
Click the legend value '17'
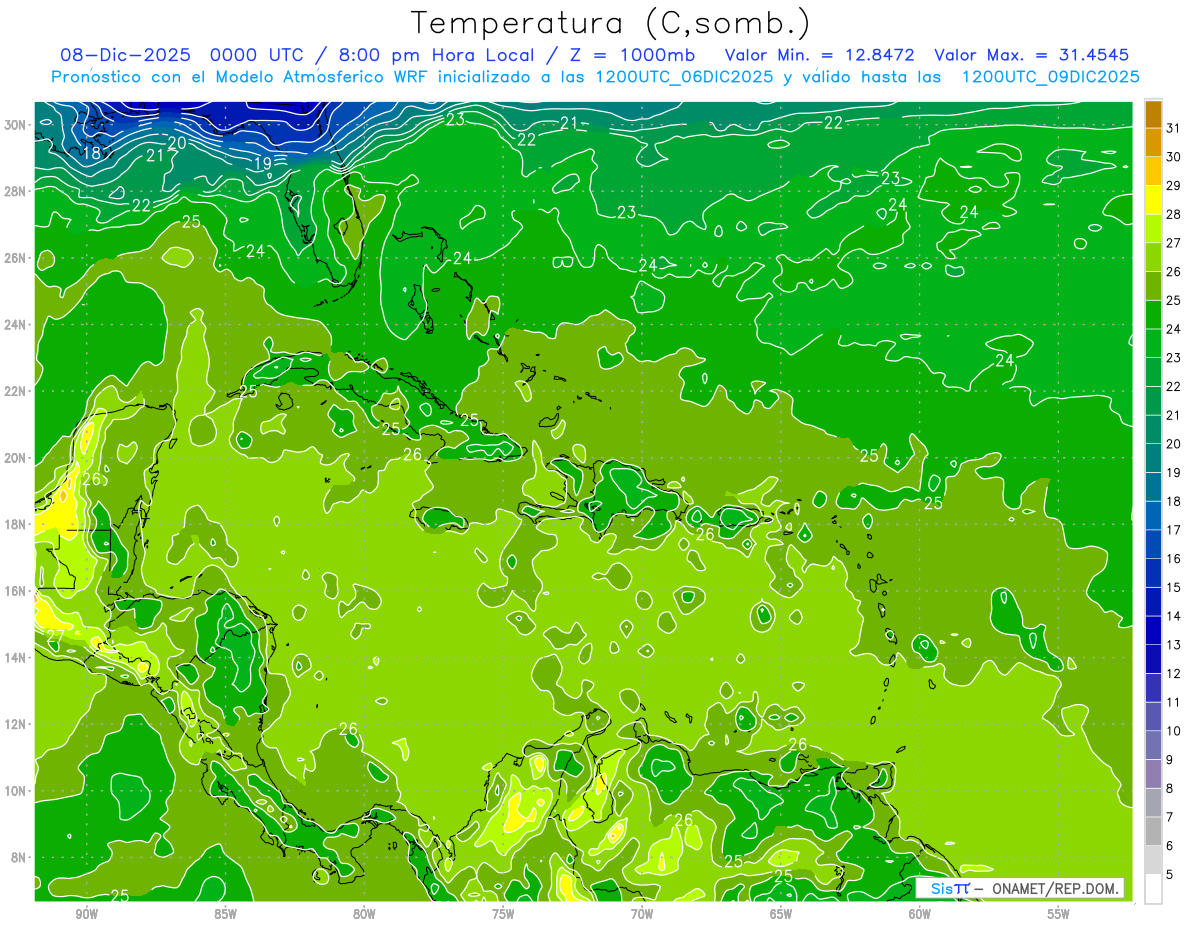[x=1174, y=530]
